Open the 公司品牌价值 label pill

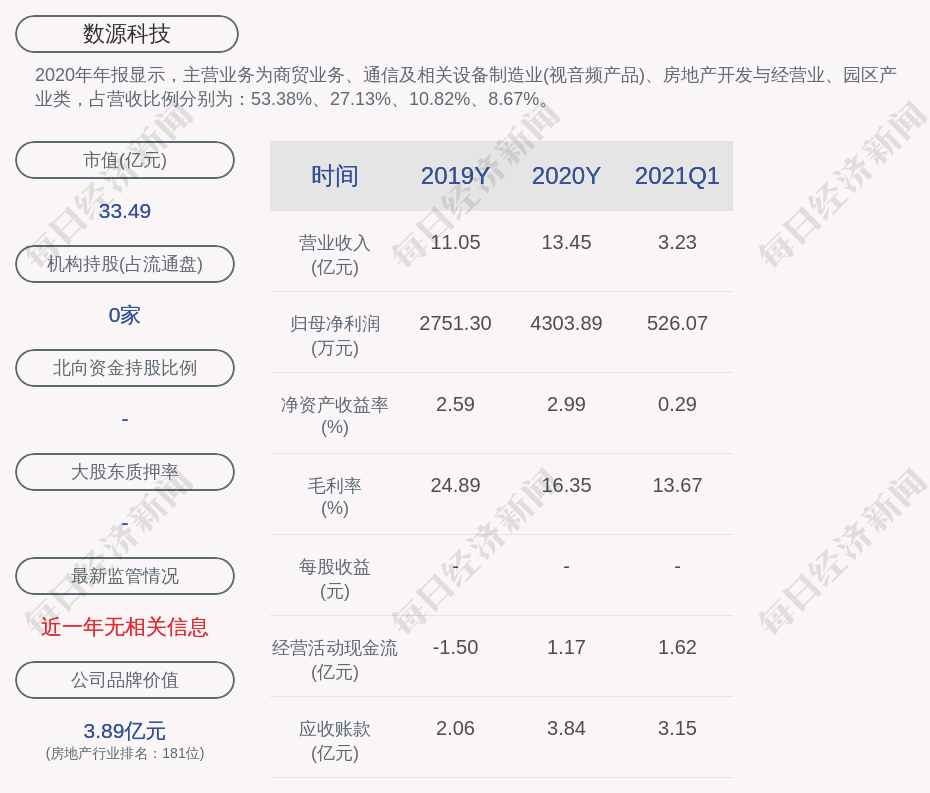point(125,680)
